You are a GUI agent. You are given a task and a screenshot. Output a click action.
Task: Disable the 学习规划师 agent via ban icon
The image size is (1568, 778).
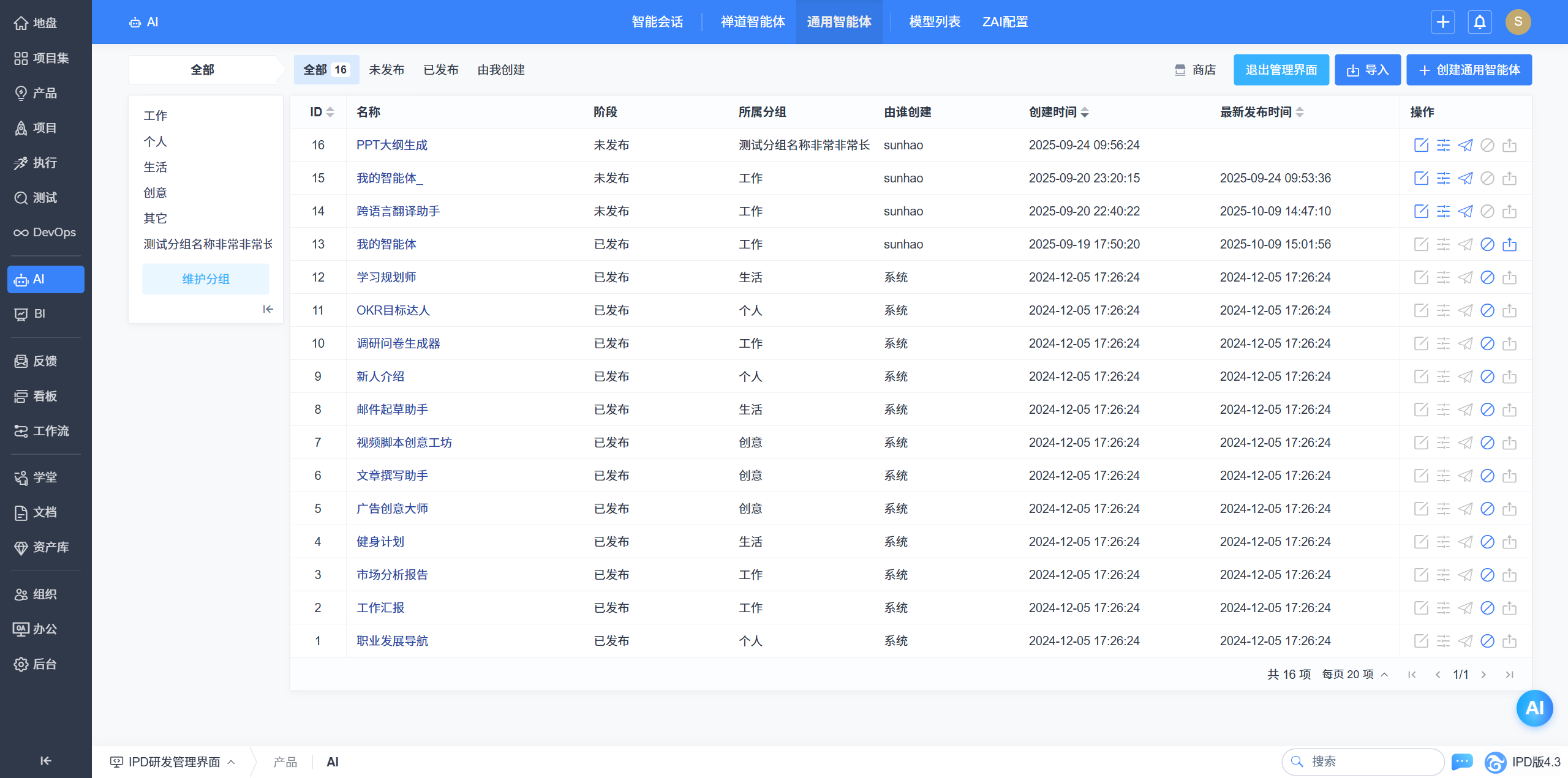[x=1487, y=277]
